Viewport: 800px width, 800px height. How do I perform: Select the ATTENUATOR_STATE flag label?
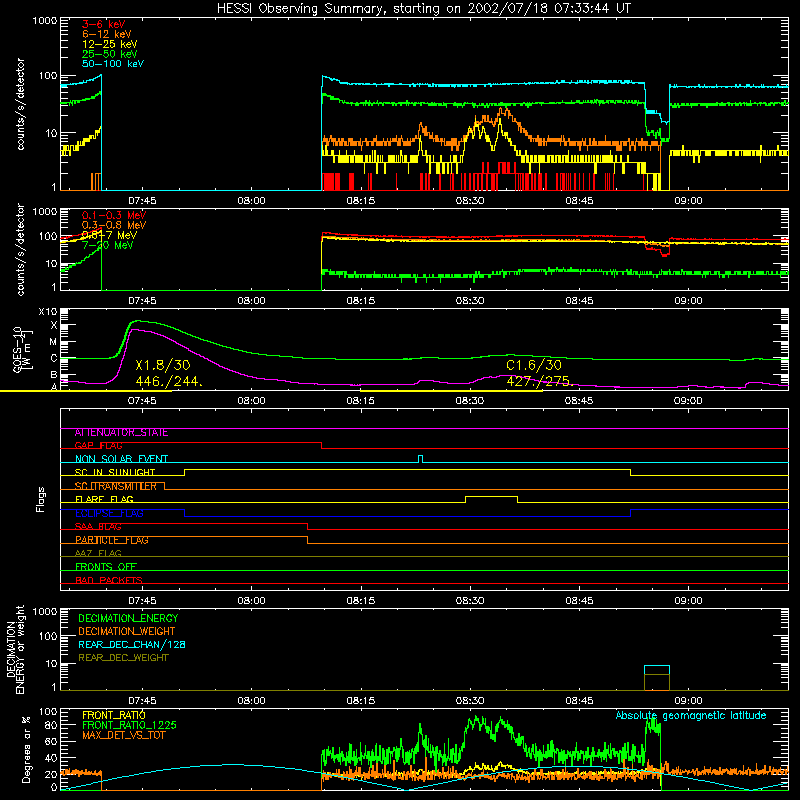pyautogui.click(x=121, y=433)
